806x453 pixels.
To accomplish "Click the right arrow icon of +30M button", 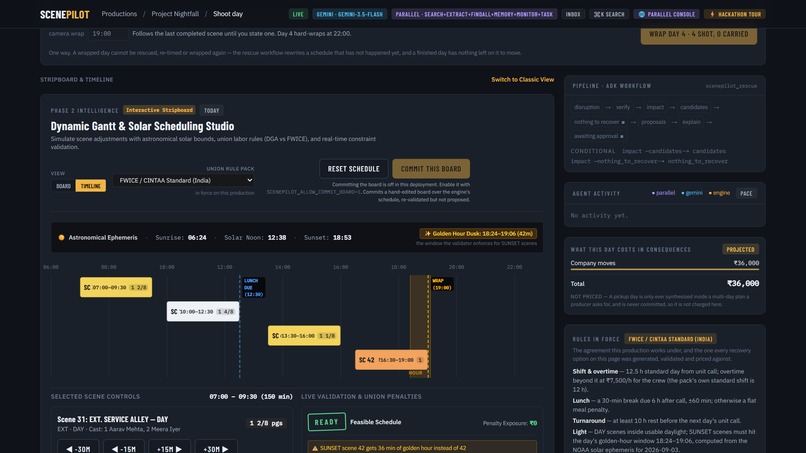I will (x=225, y=449).
